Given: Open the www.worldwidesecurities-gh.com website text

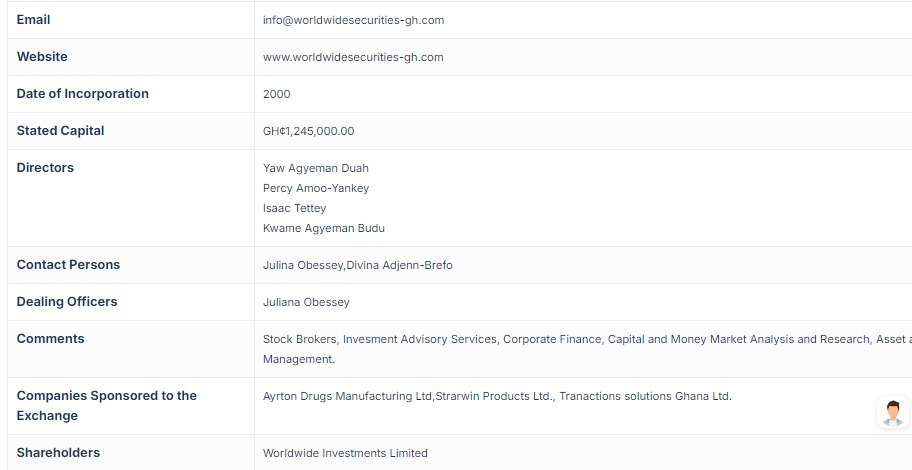Looking at the screenshot, I should [353, 57].
